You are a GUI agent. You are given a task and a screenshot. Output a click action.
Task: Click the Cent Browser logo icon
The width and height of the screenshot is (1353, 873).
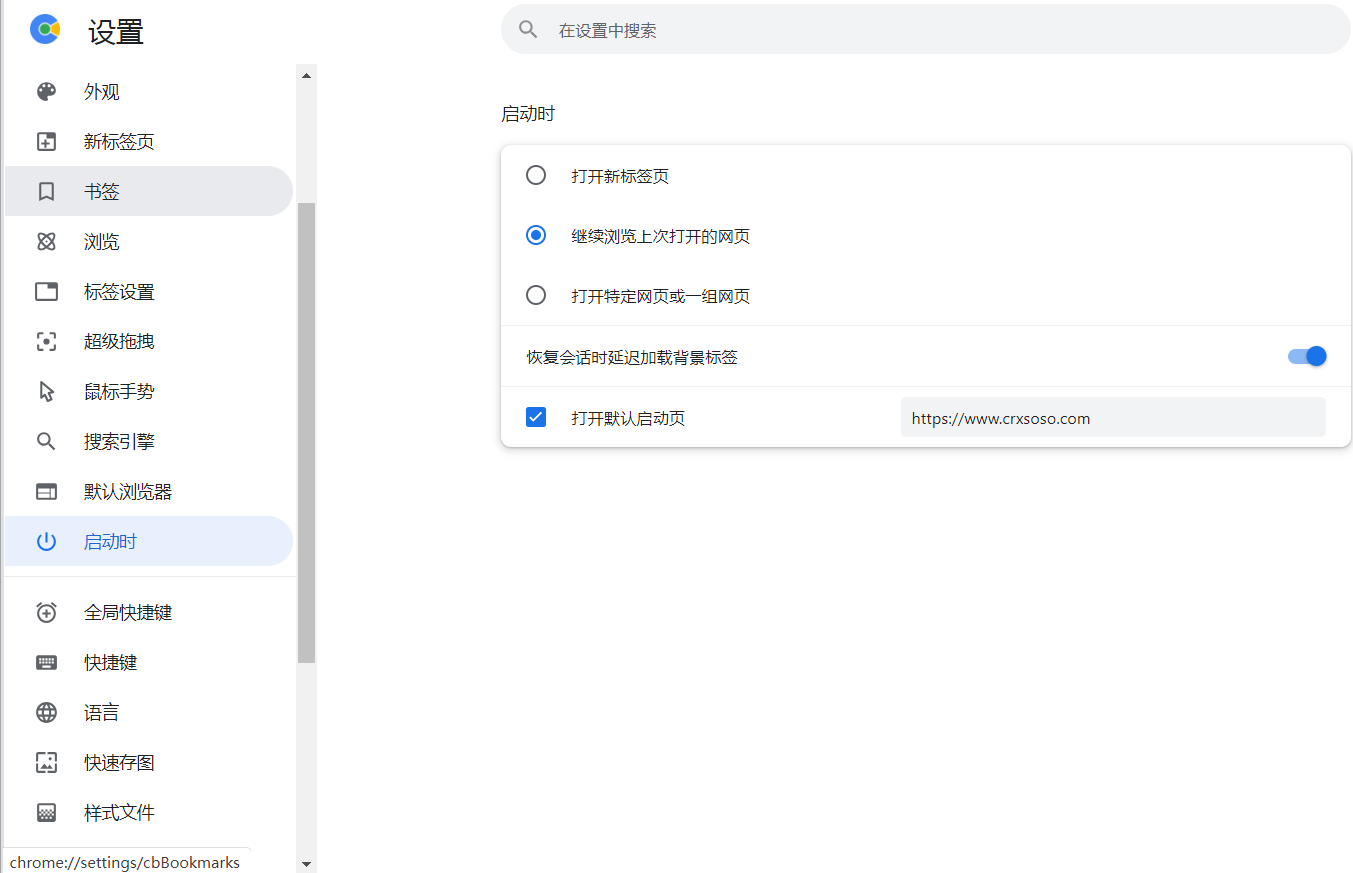point(45,30)
